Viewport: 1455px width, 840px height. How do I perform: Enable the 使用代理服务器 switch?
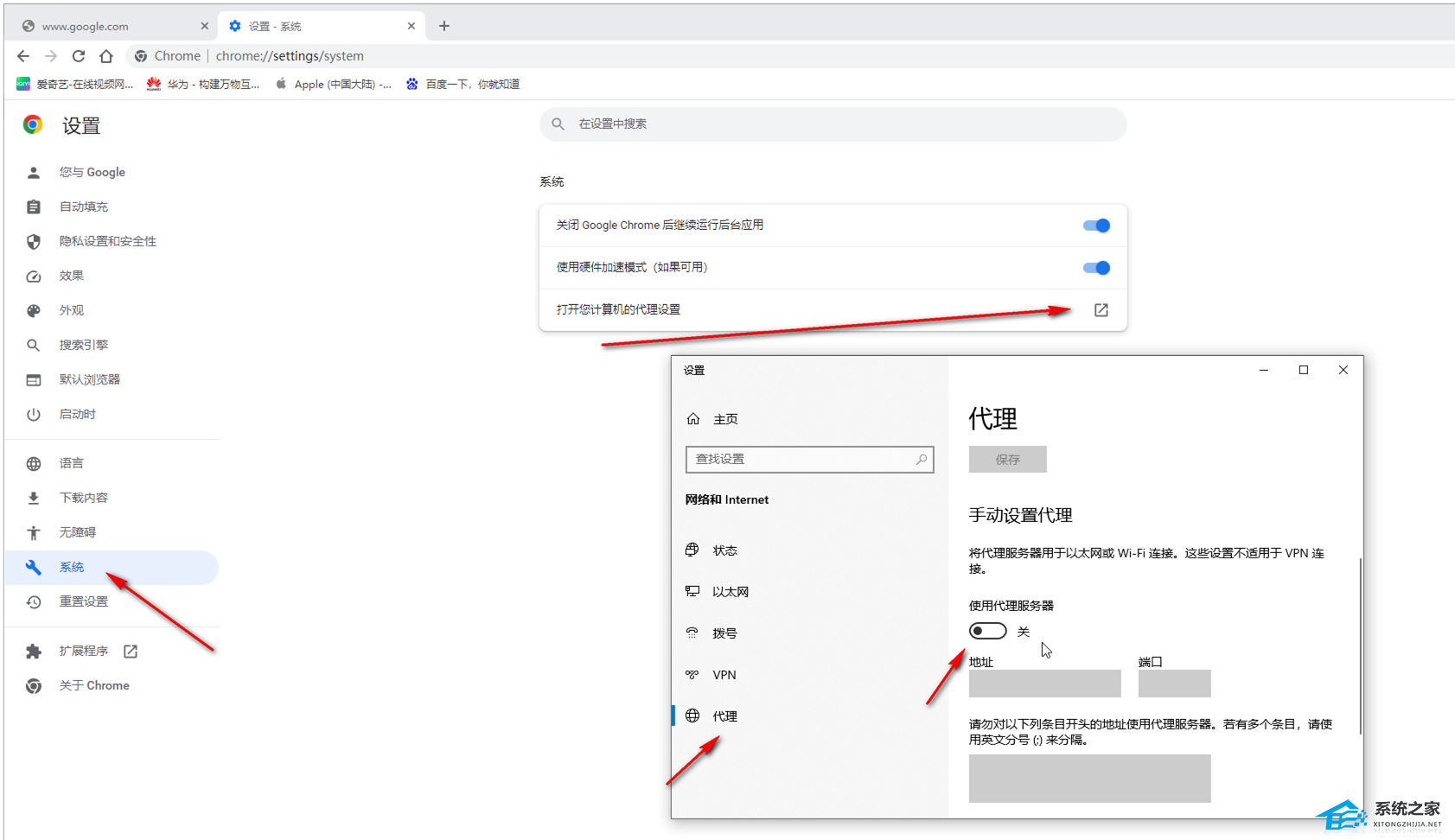(x=987, y=631)
